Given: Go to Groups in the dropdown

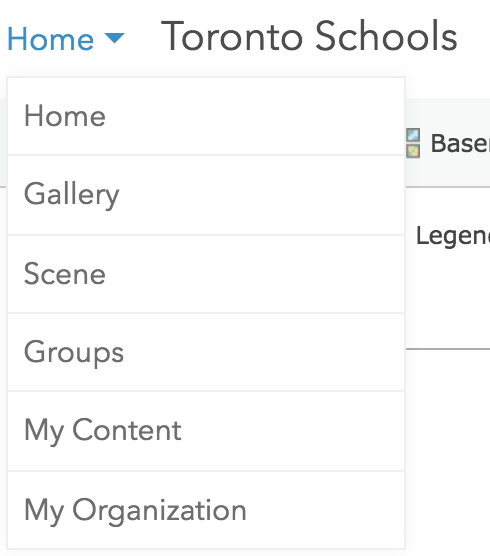Looking at the screenshot, I should (206, 352).
